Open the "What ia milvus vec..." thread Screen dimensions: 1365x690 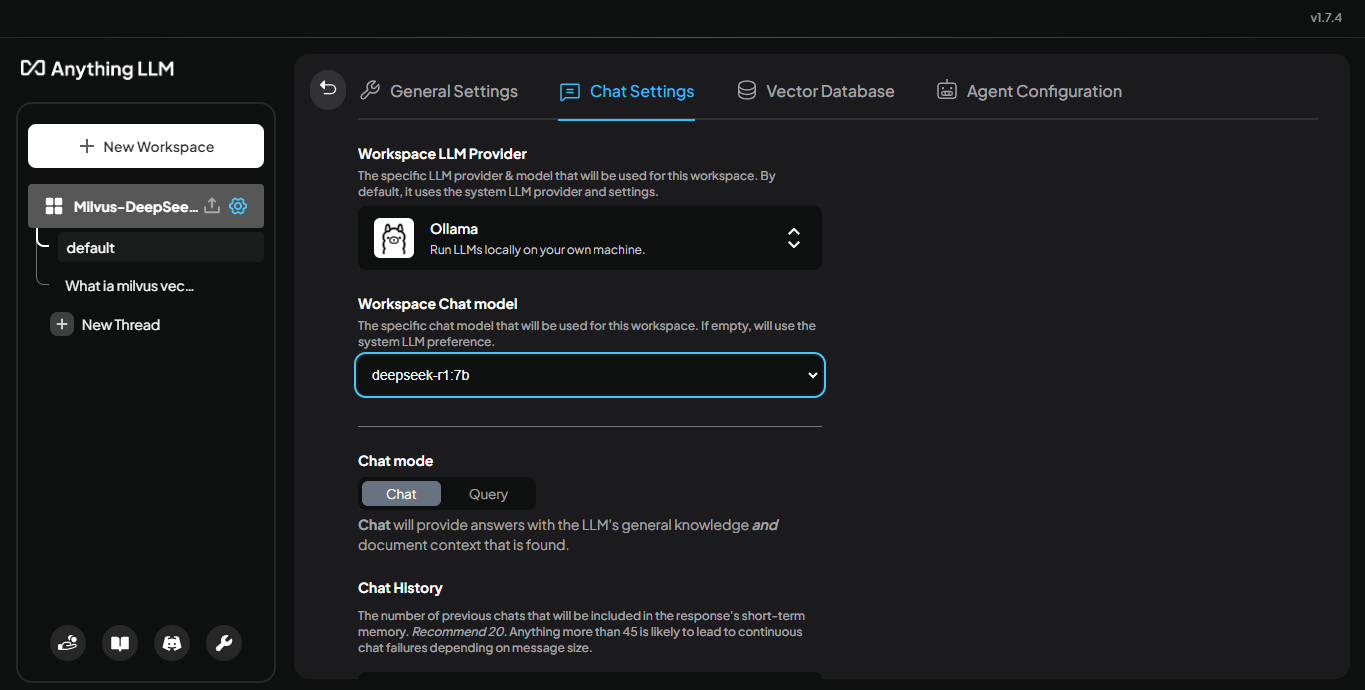click(130, 286)
